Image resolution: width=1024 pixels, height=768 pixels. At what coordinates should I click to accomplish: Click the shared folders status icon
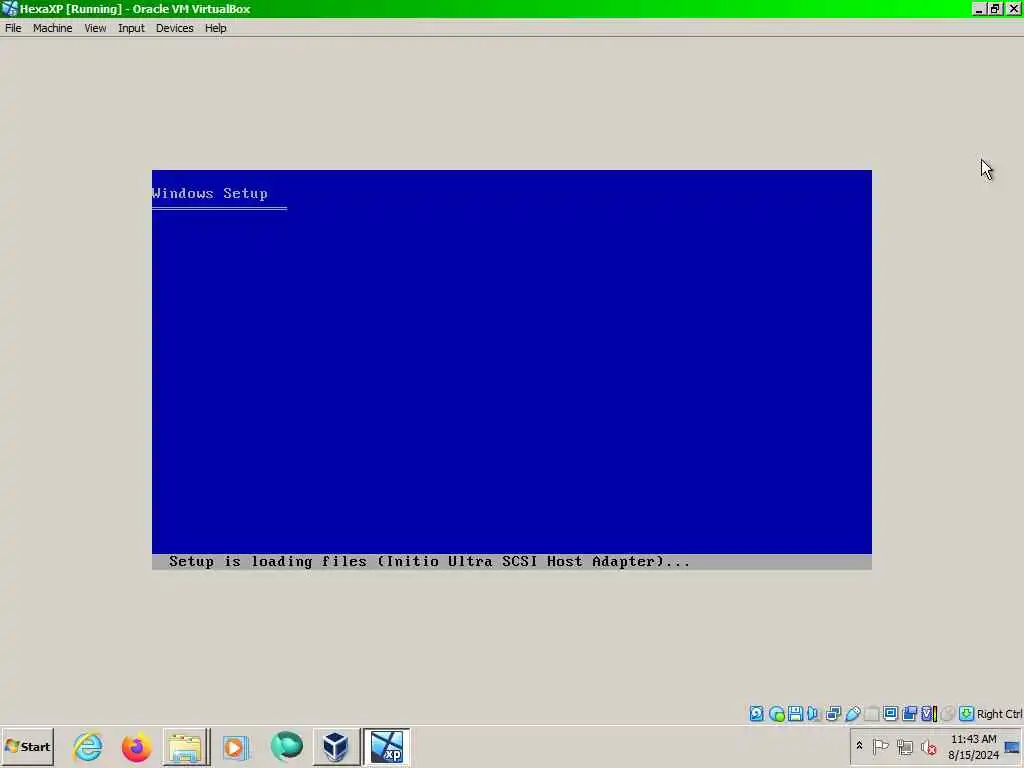tap(872, 714)
